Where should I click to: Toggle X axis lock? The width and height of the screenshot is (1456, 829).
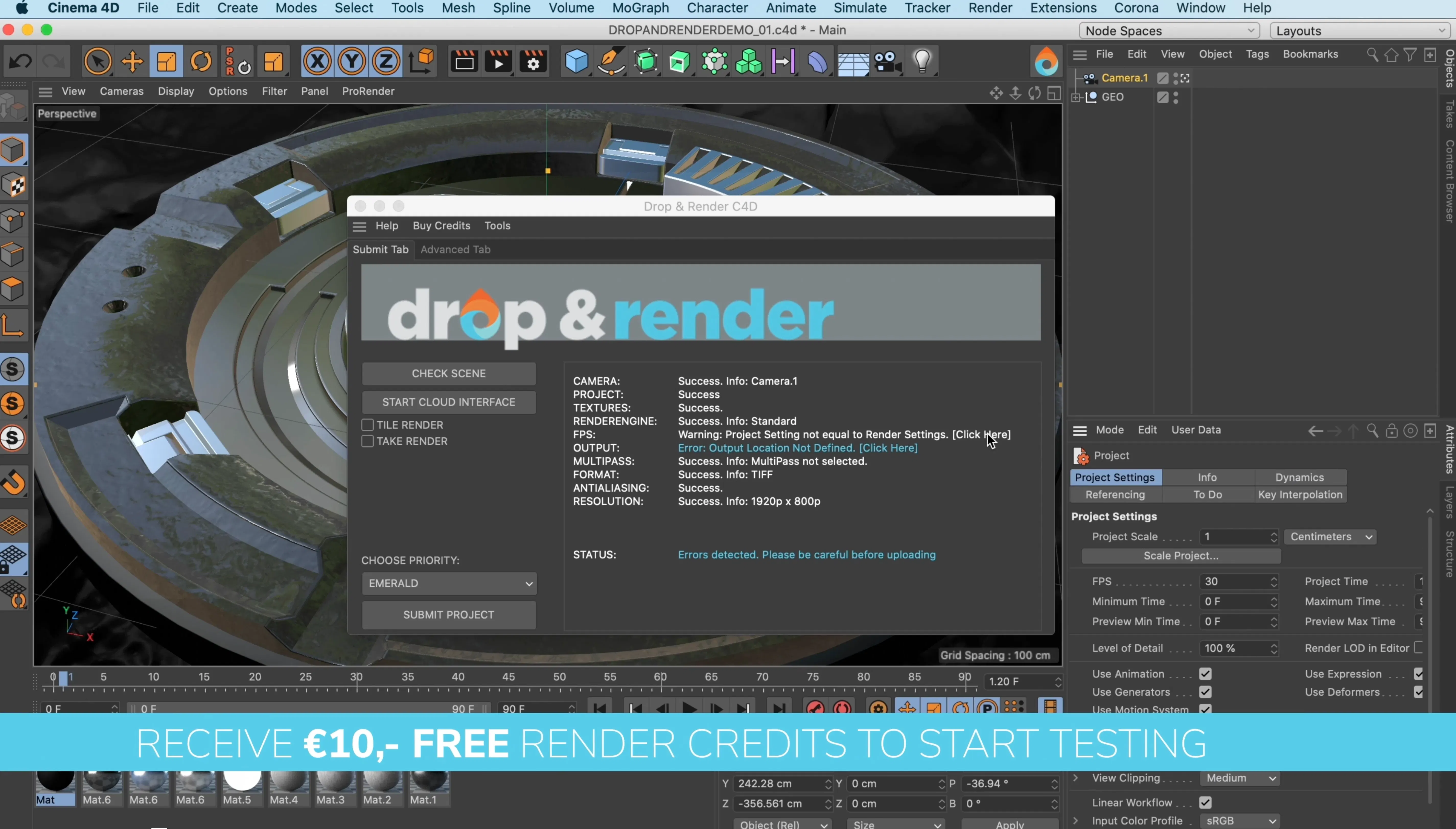(x=317, y=61)
